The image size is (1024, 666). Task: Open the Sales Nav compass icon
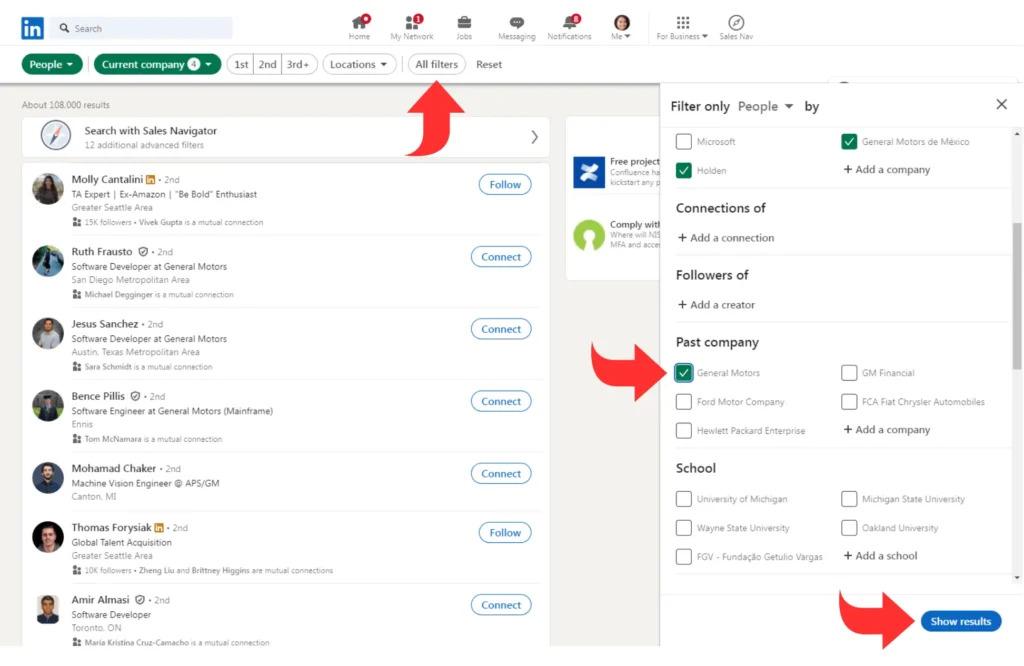(736, 22)
